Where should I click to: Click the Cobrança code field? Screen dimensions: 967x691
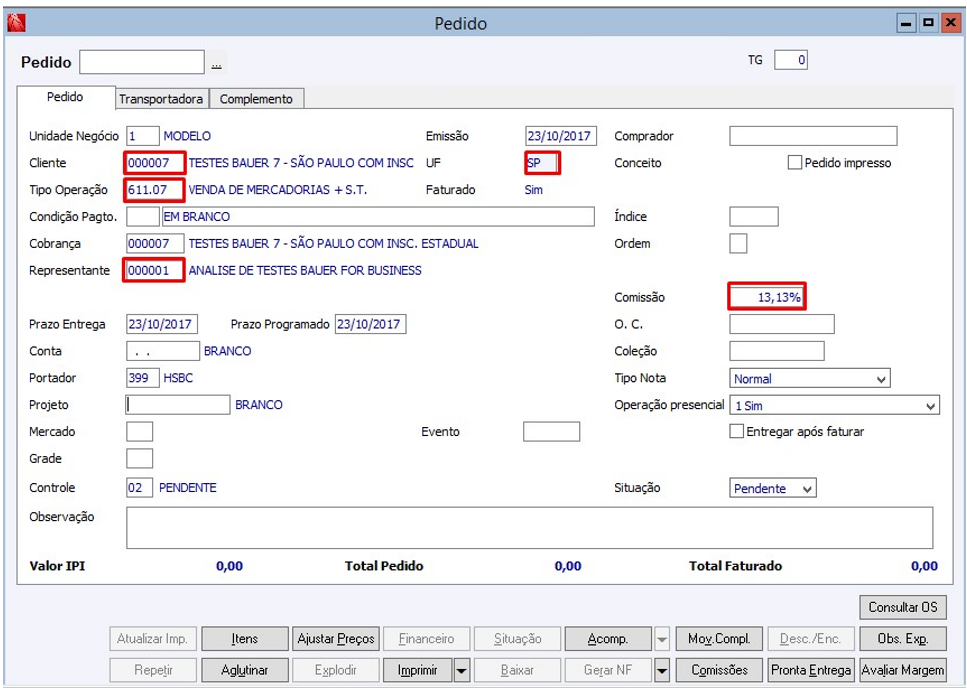[155, 243]
